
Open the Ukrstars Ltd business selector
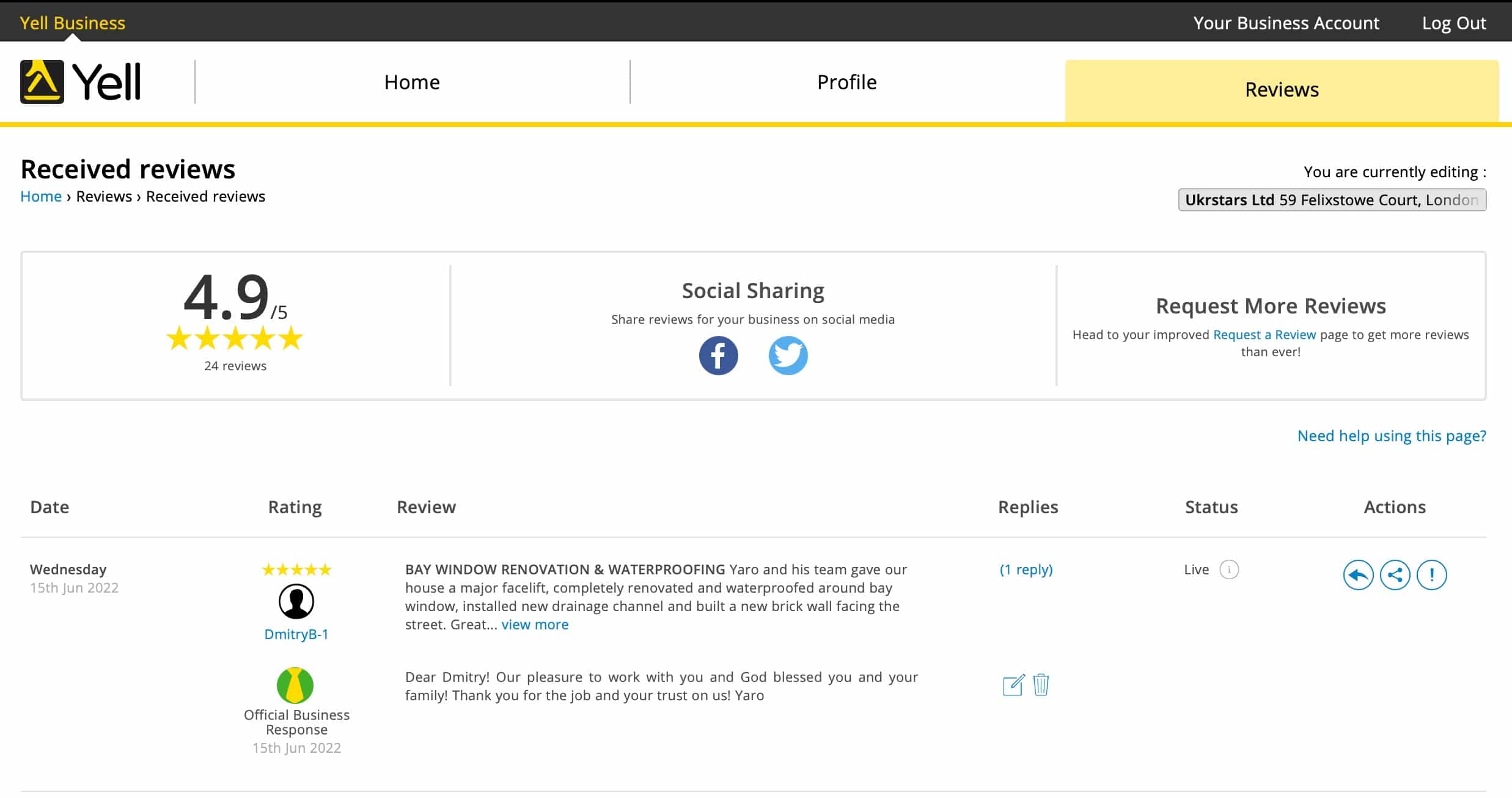click(1332, 200)
